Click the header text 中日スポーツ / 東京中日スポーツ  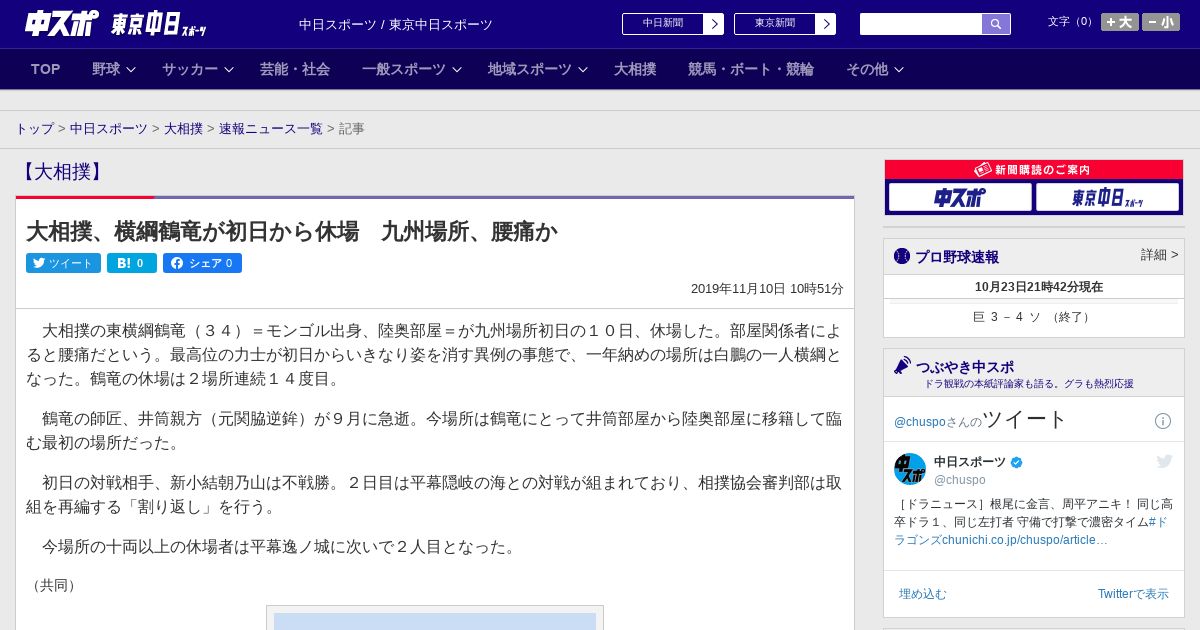[396, 24]
